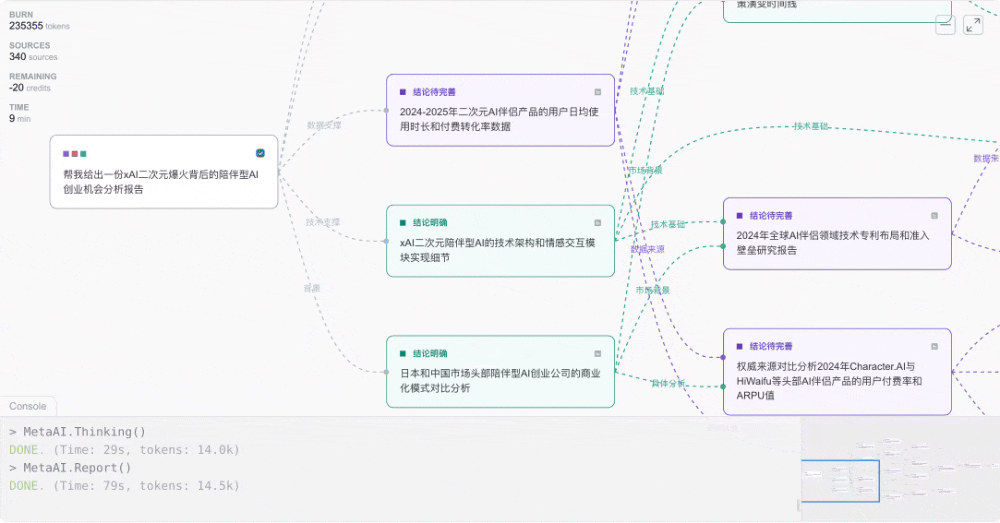Click the purple status square on the Character.AI与HiWaifu node
This screenshot has height=523, width=1000.
pos(739,346)
